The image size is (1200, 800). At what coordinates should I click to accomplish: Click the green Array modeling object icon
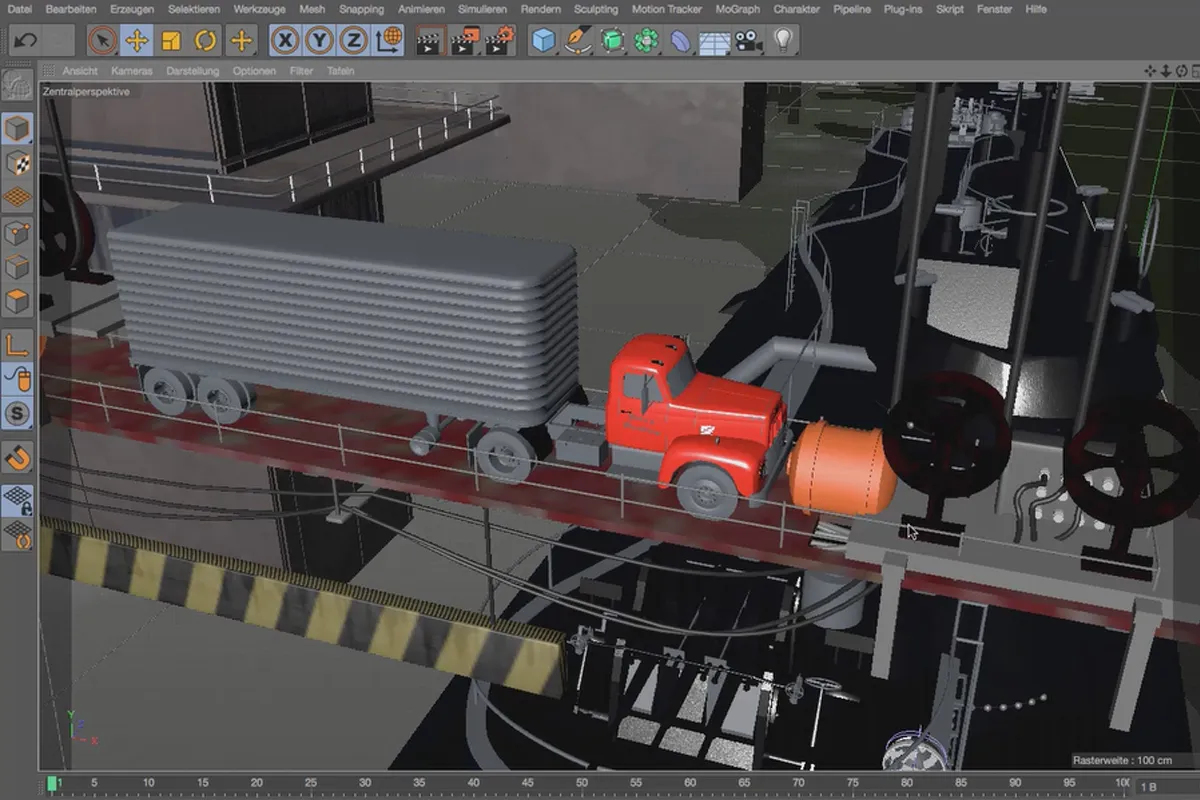coord(646,41)
